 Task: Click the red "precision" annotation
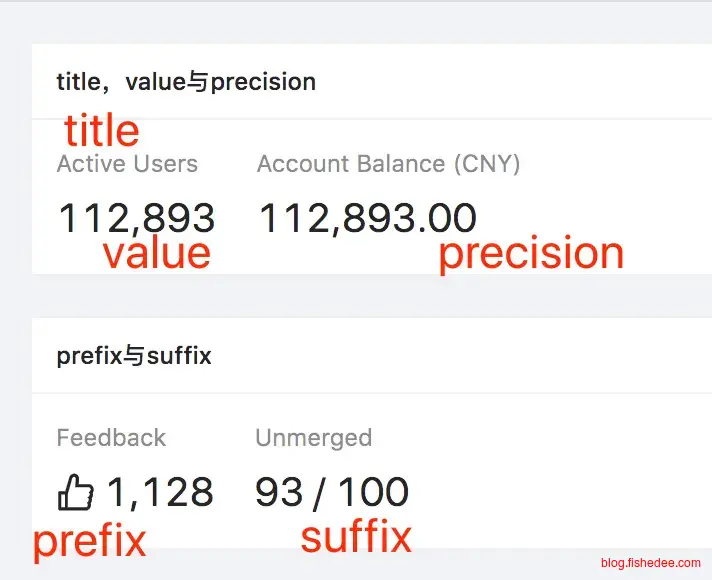530,253
